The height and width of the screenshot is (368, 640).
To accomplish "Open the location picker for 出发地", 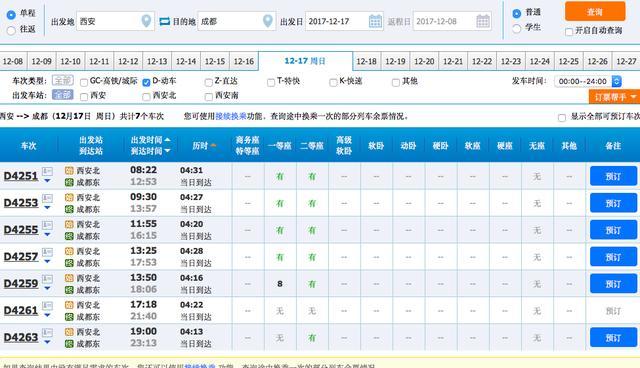I will (x=146, y=21).
